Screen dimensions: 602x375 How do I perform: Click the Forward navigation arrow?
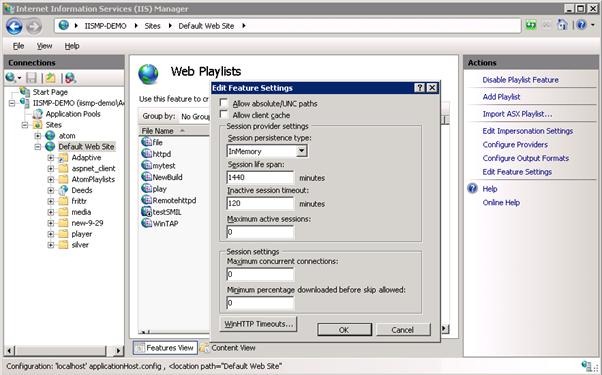coord(34,26)
